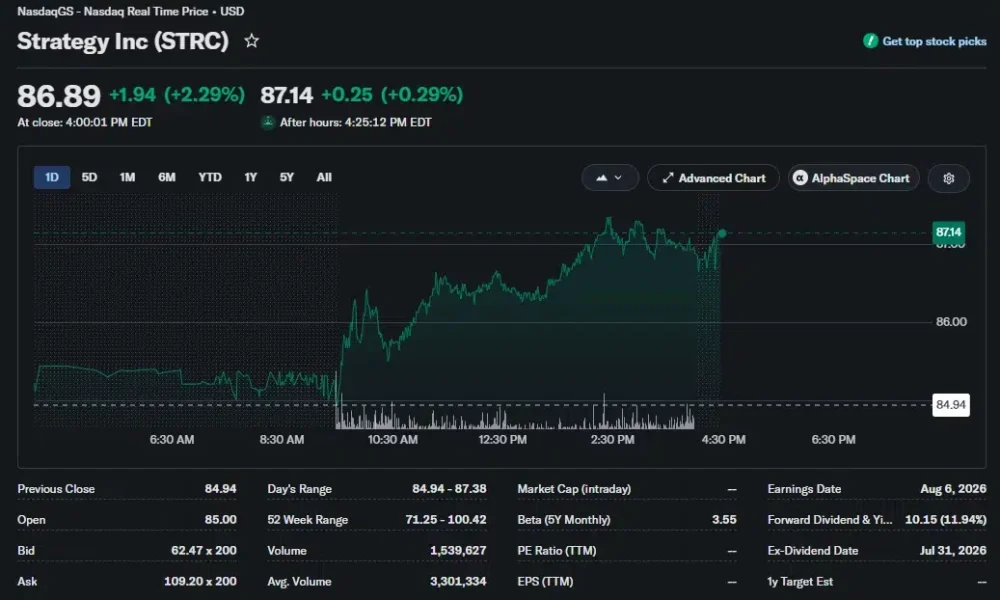
Task: Click the 4:30 PM axis label
Action: [x=723, y=439]
